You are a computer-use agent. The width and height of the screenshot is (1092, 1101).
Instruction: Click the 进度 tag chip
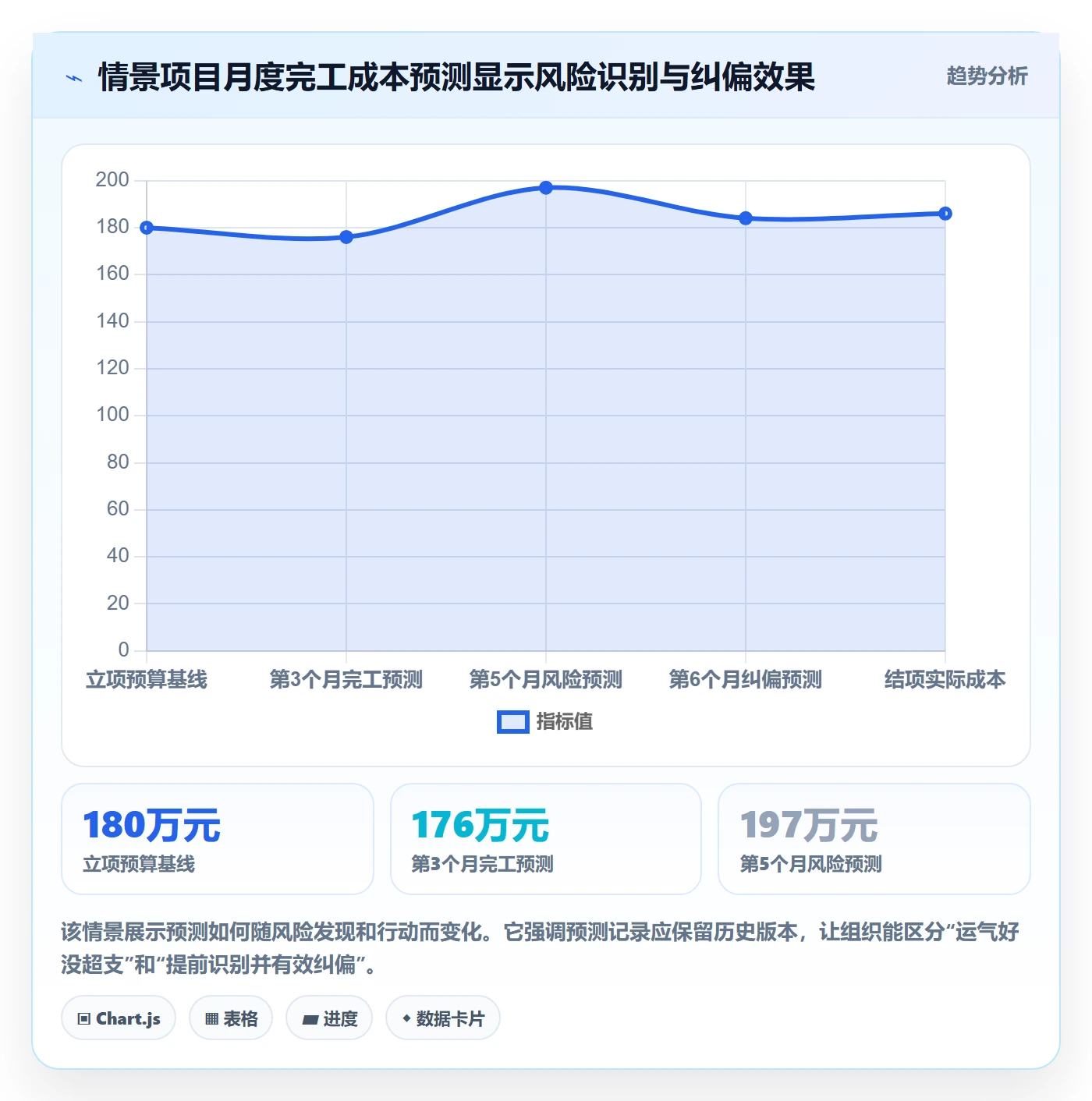tap(329, 1018)
